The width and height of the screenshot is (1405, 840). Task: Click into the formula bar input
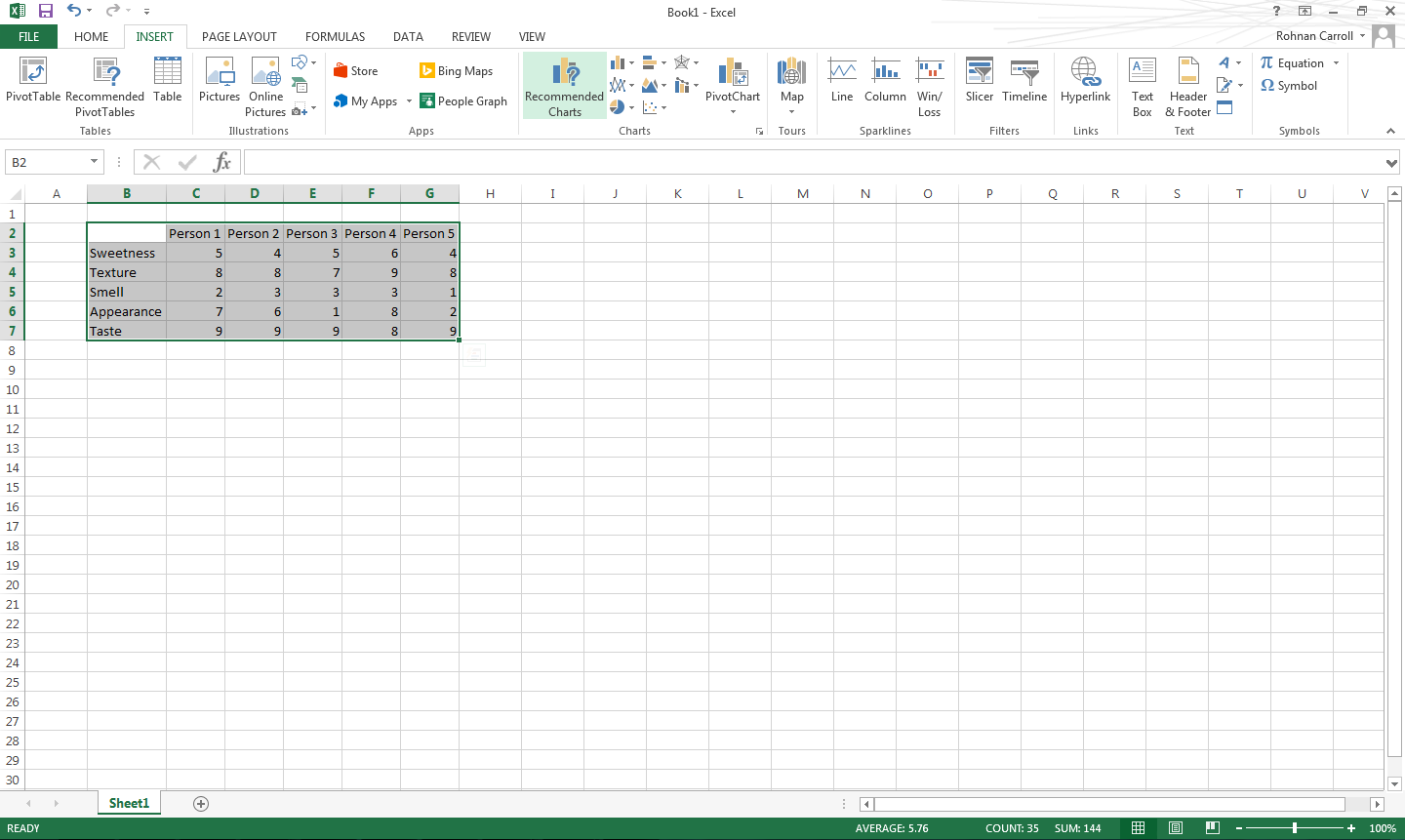point(813,162)
